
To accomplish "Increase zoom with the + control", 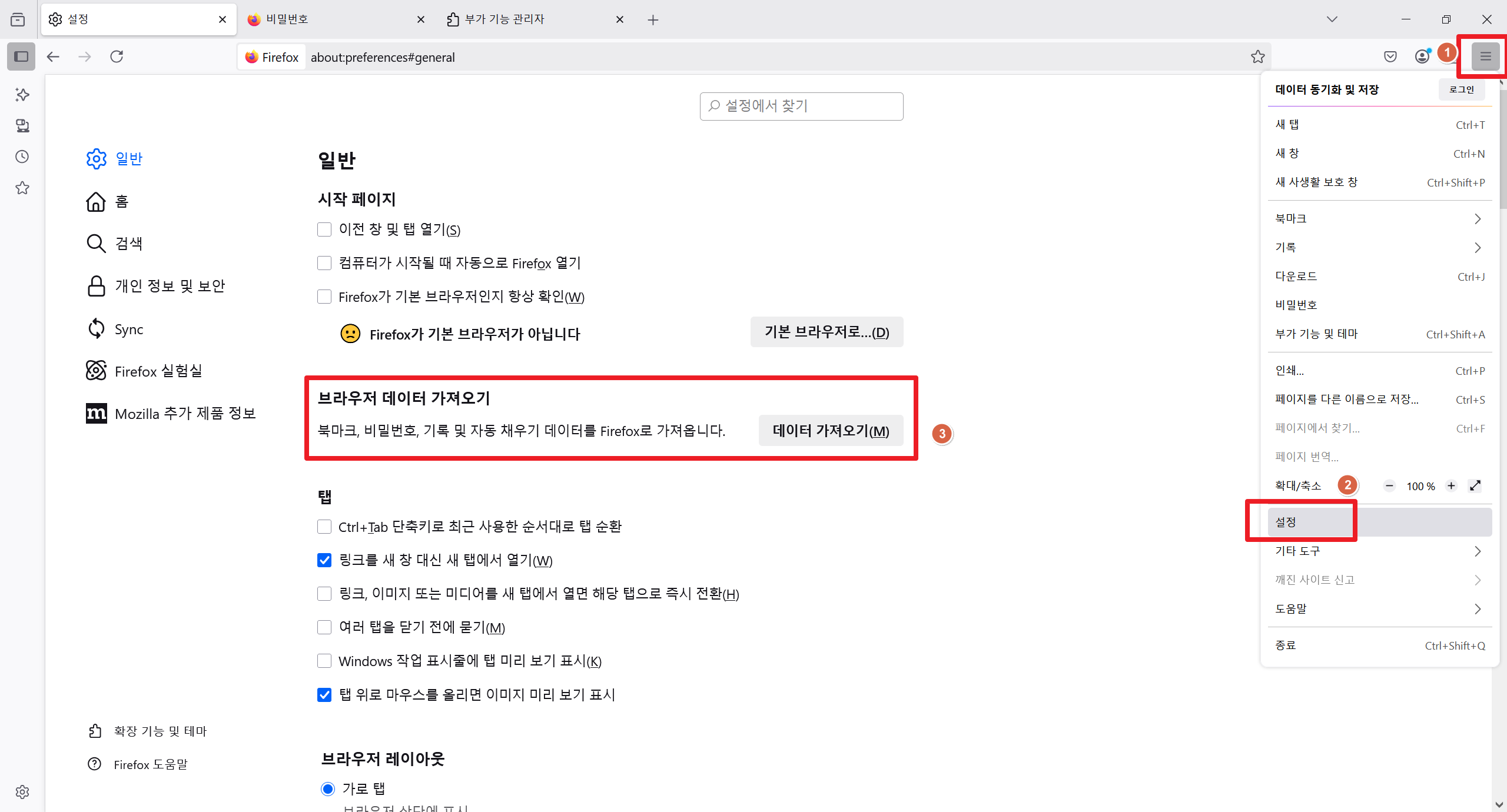I will coord(1451,485).
